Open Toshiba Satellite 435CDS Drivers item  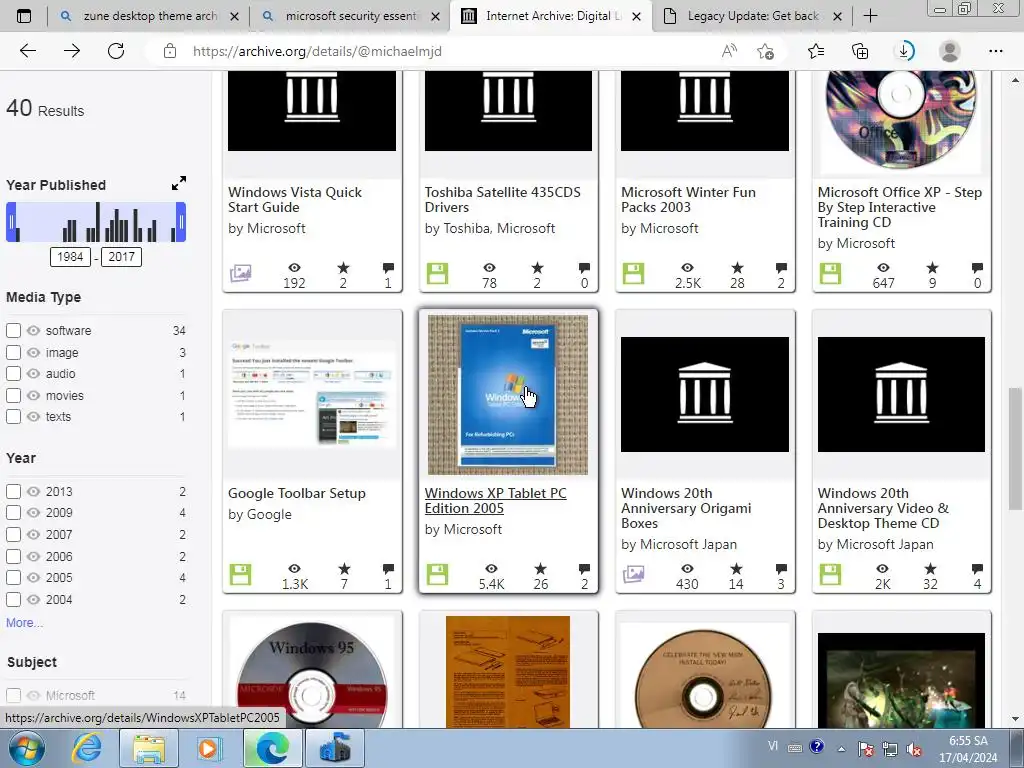point(502,199)
